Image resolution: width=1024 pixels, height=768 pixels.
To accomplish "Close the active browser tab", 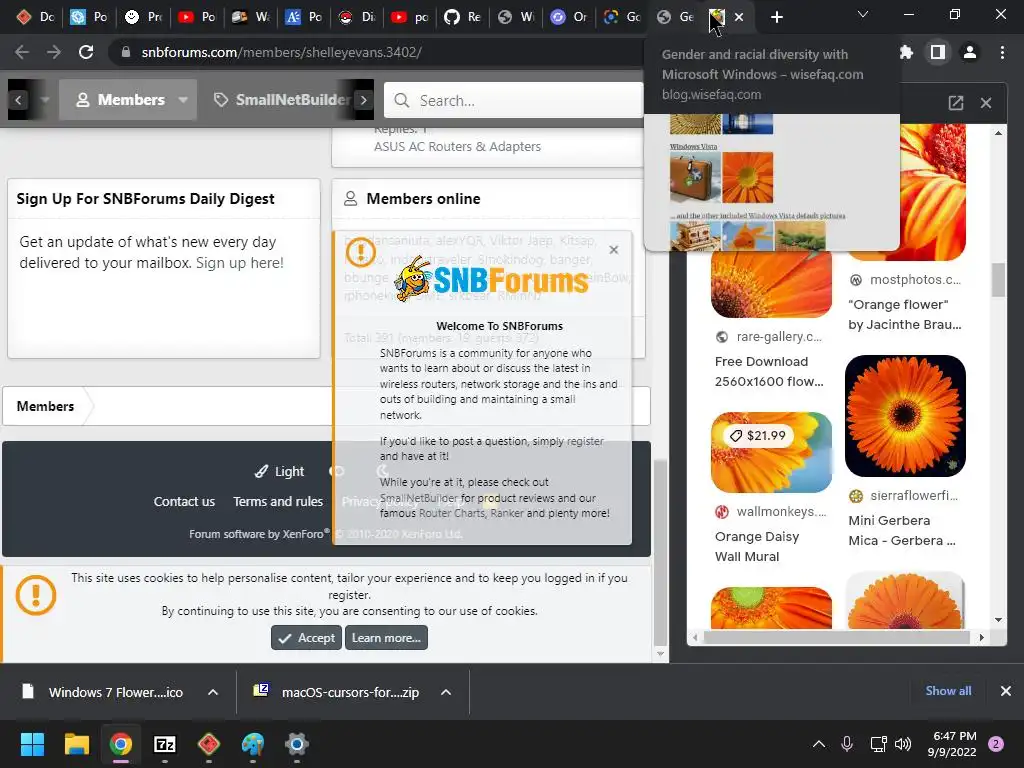I will 739,17.
